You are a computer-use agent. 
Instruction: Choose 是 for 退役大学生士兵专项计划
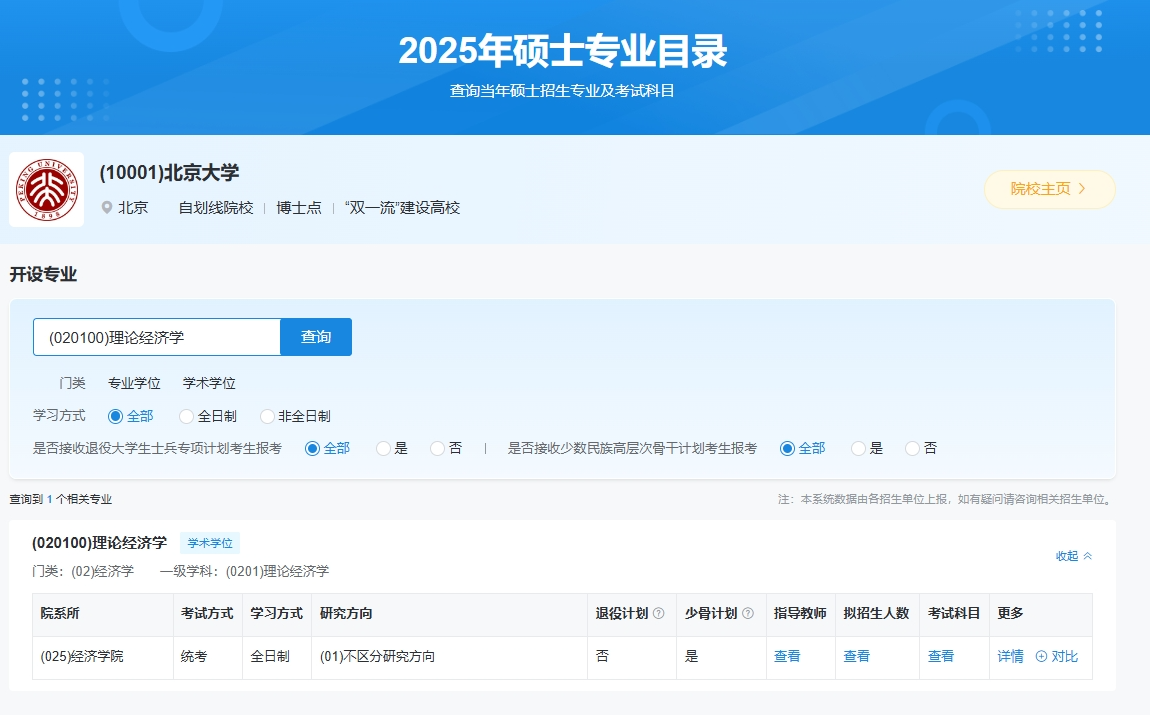click(x=383, y=449)
